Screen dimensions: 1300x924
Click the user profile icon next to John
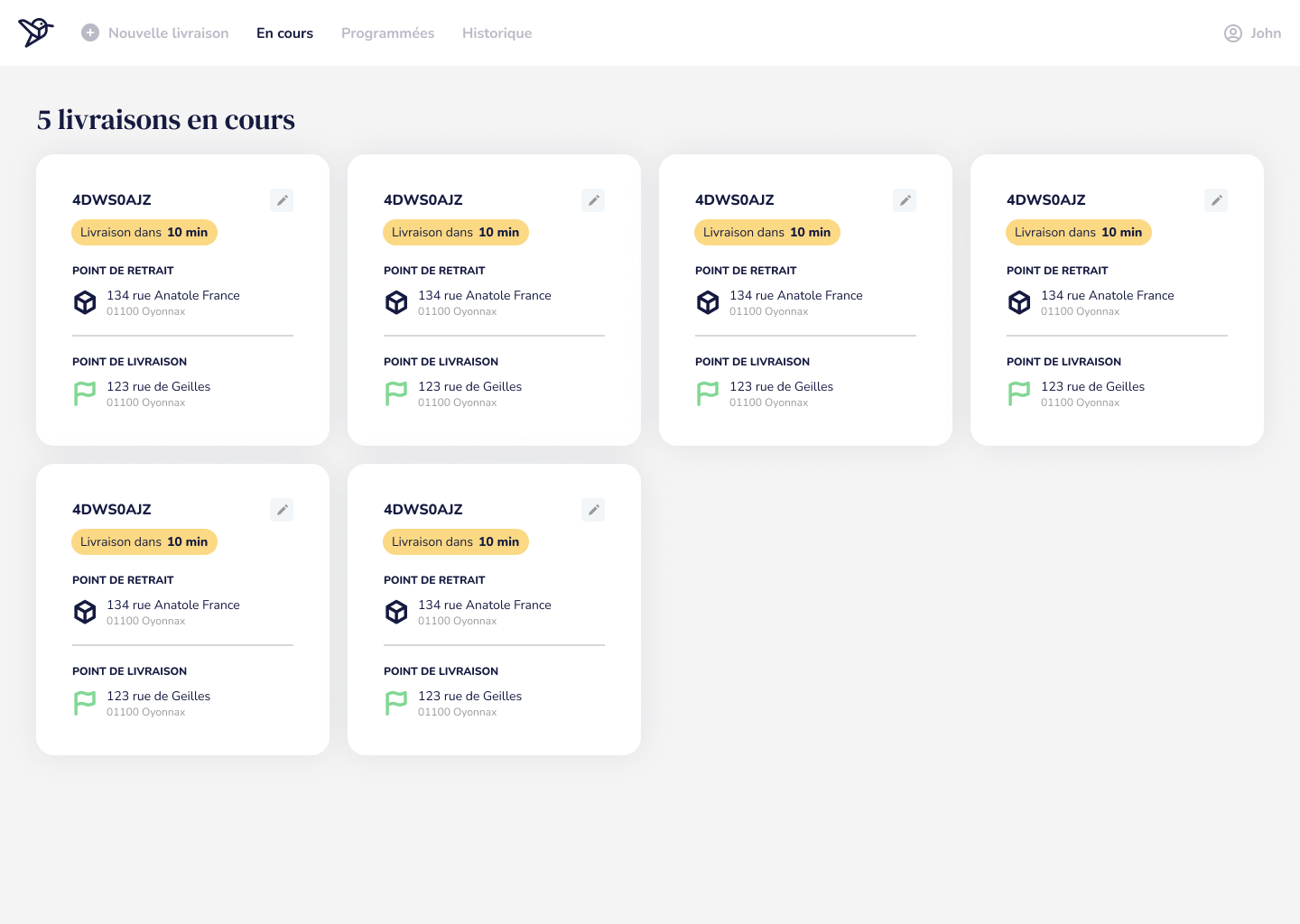click(1232, 33)
